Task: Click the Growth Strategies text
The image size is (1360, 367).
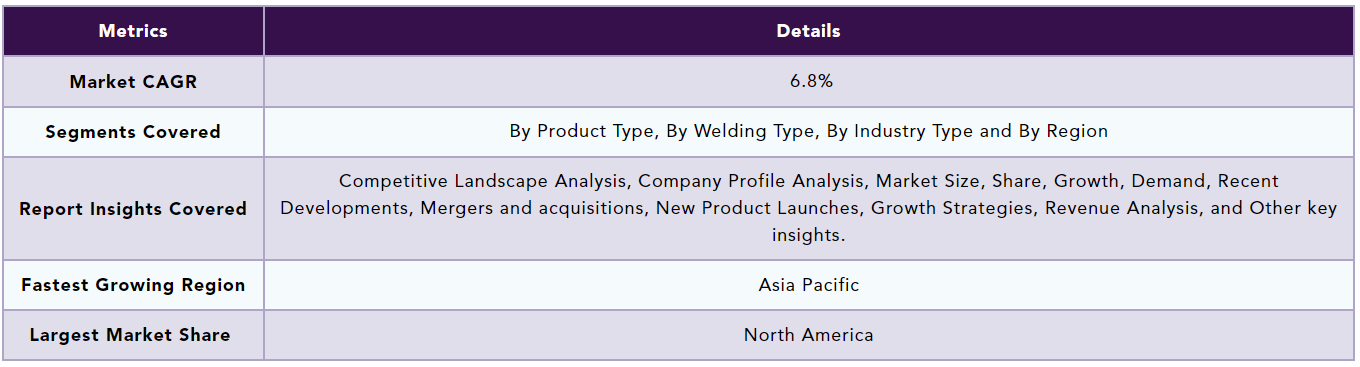Action: coord(954,208)
